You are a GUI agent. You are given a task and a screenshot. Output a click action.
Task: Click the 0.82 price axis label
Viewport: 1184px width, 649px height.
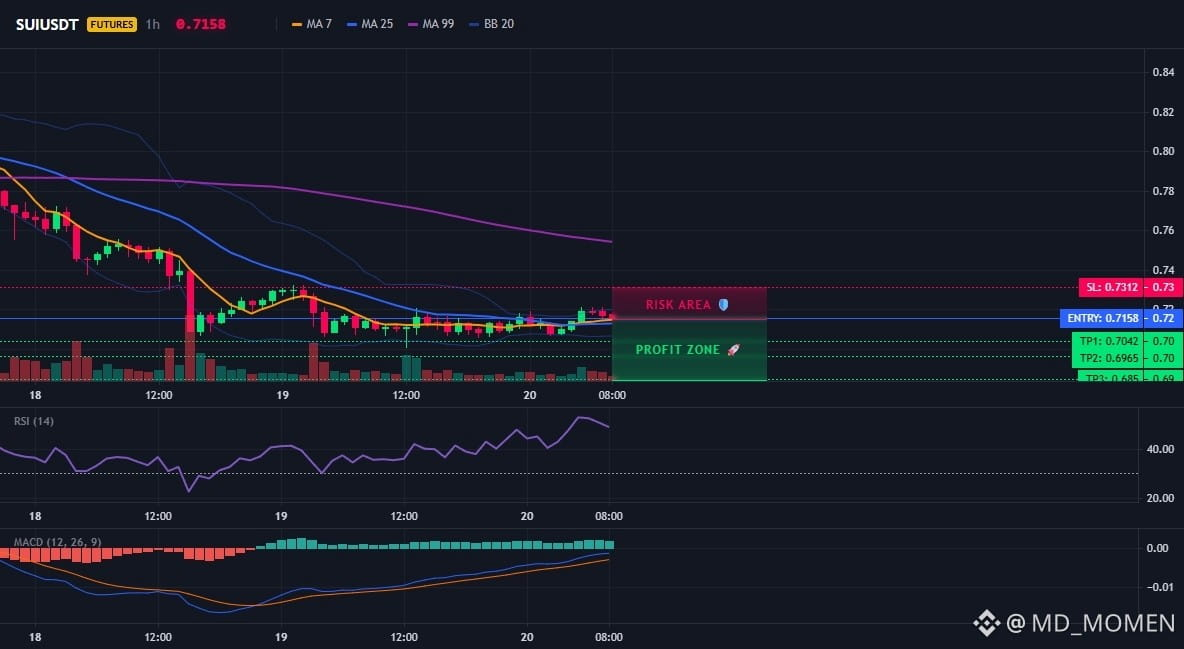pyautogui.click(x=1164, y=112)
